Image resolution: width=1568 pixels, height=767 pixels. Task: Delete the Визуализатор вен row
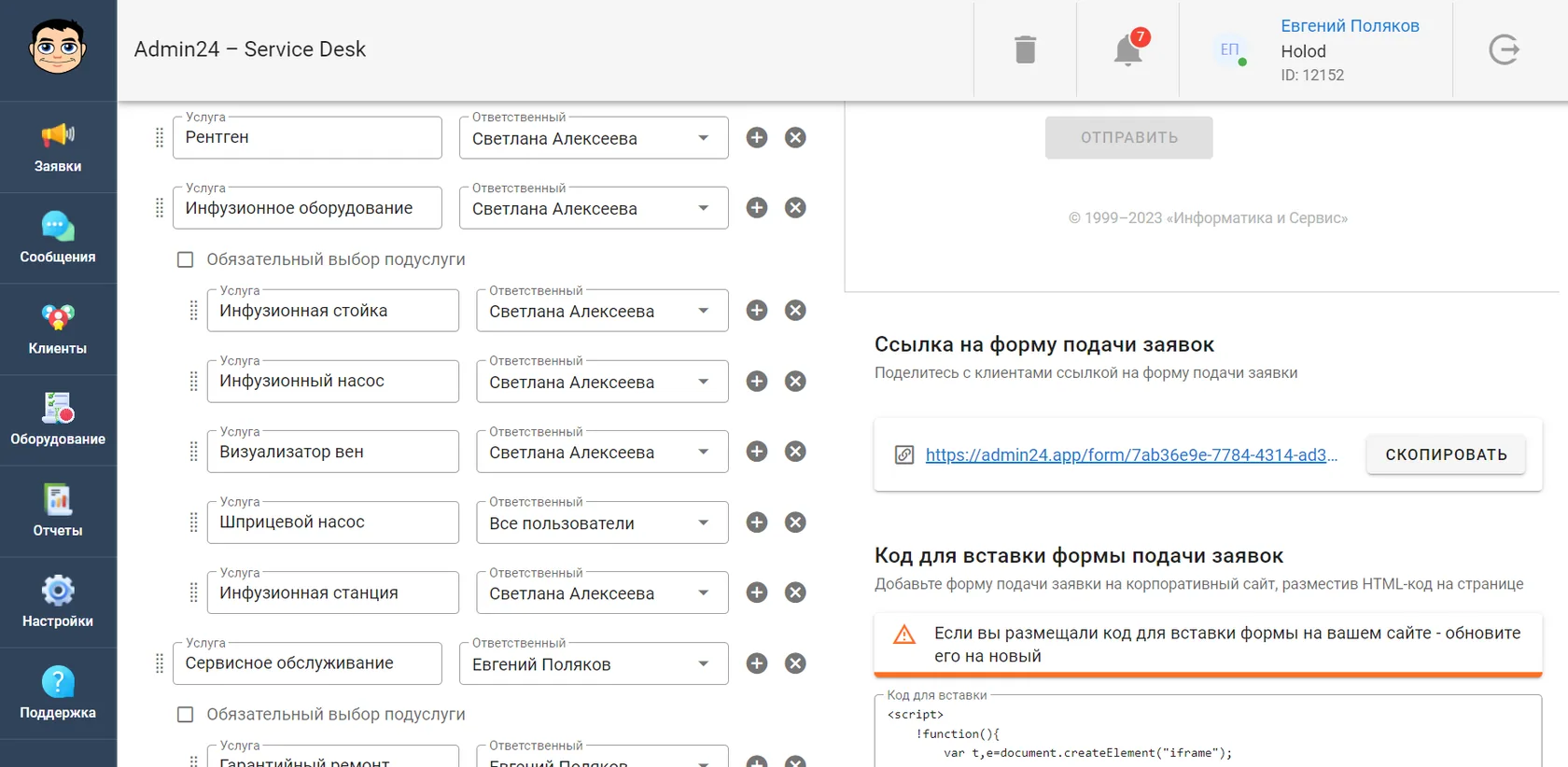coord(795,451)
